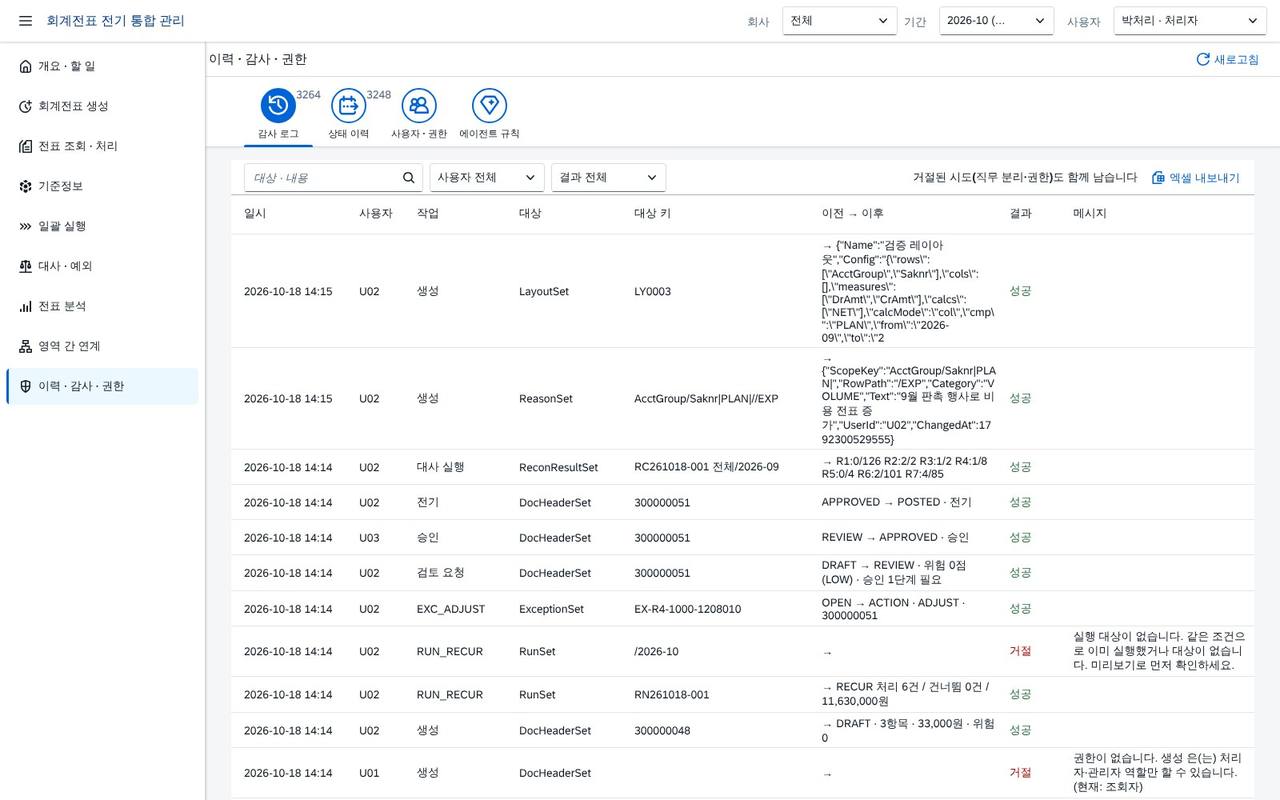Screen dimensions: 1280x800
Task: Click the 전표 조회 · 처리 document icon
Action: pyautogui.click(x=26, y=146)
